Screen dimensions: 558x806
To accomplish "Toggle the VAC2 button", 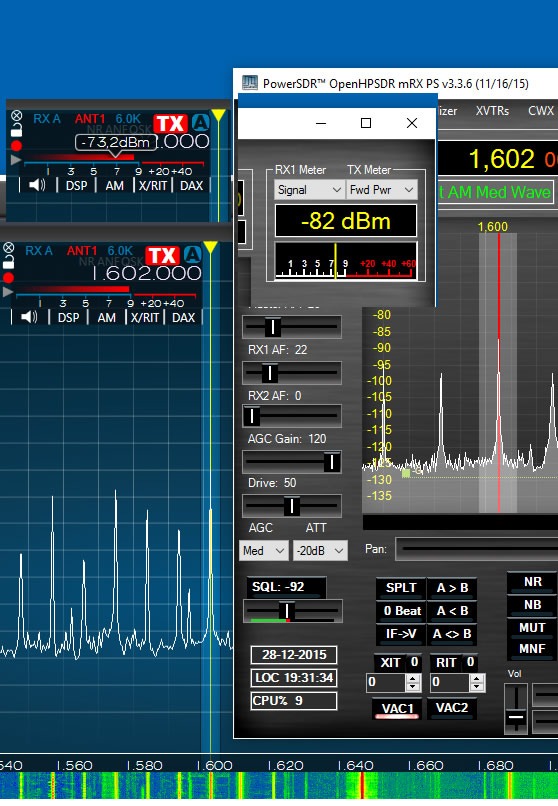I will click(452, 708).
